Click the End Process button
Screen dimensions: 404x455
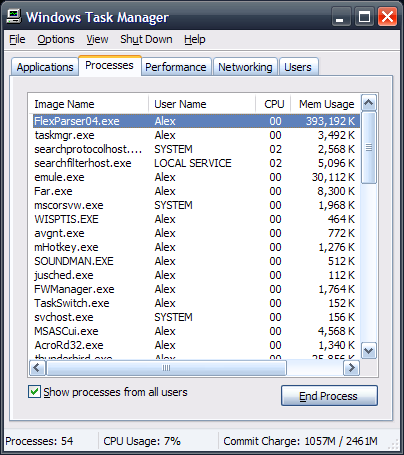point(329,396)
